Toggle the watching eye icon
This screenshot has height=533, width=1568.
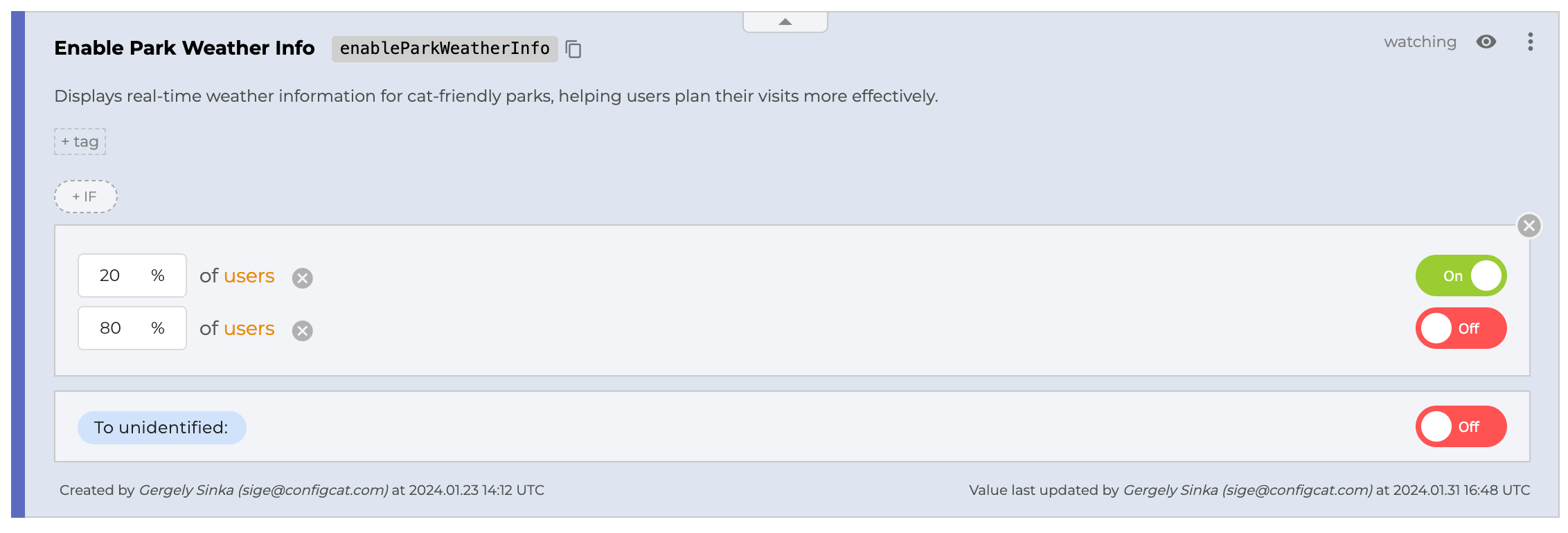tap(1486, 42)
